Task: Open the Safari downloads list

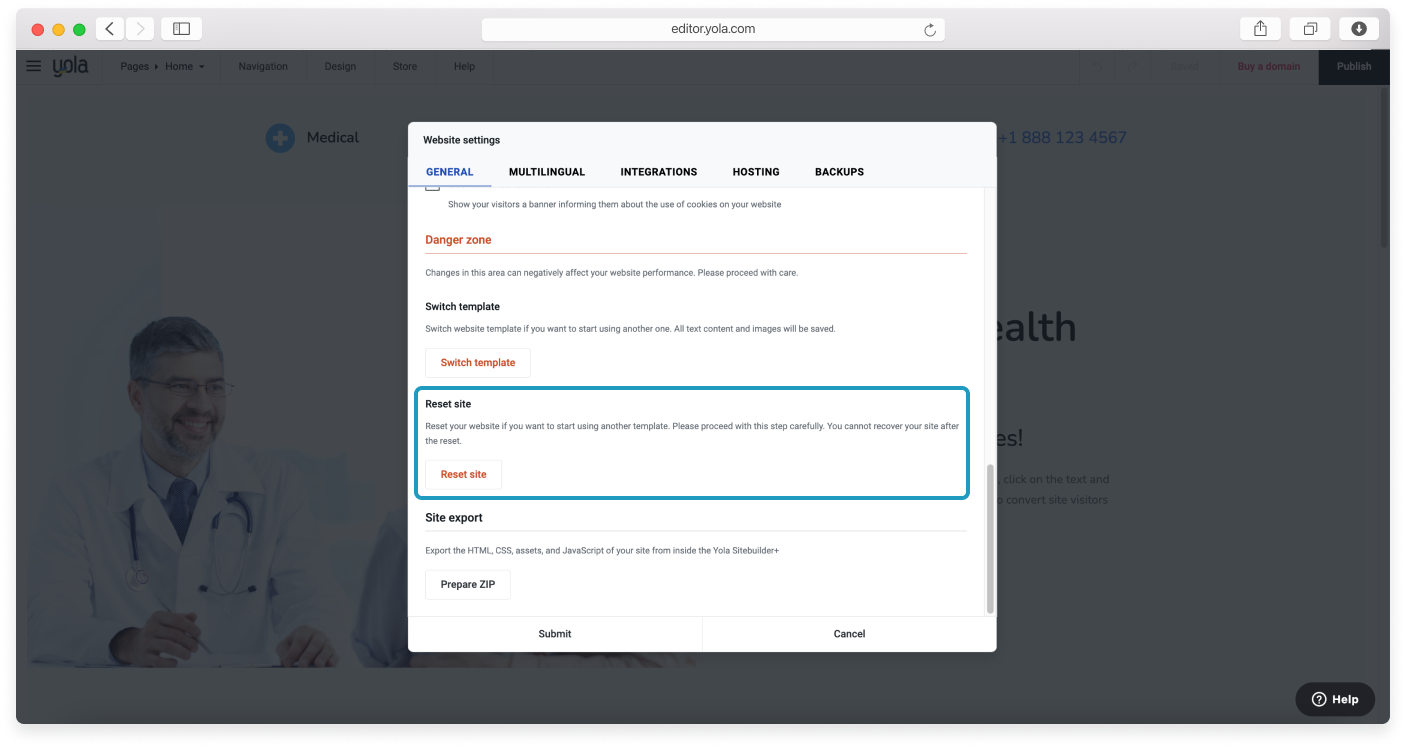Action: [1359, 29]
